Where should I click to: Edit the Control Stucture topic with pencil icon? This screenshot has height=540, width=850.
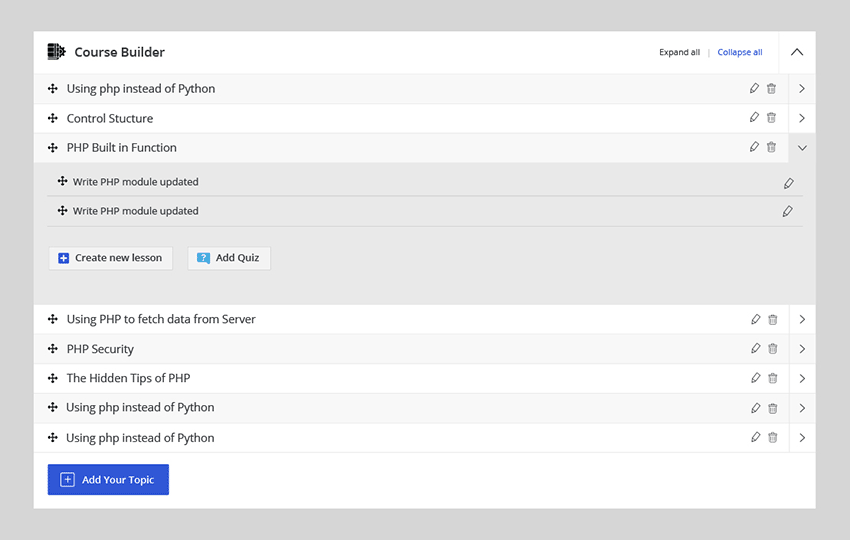point(754,118)
